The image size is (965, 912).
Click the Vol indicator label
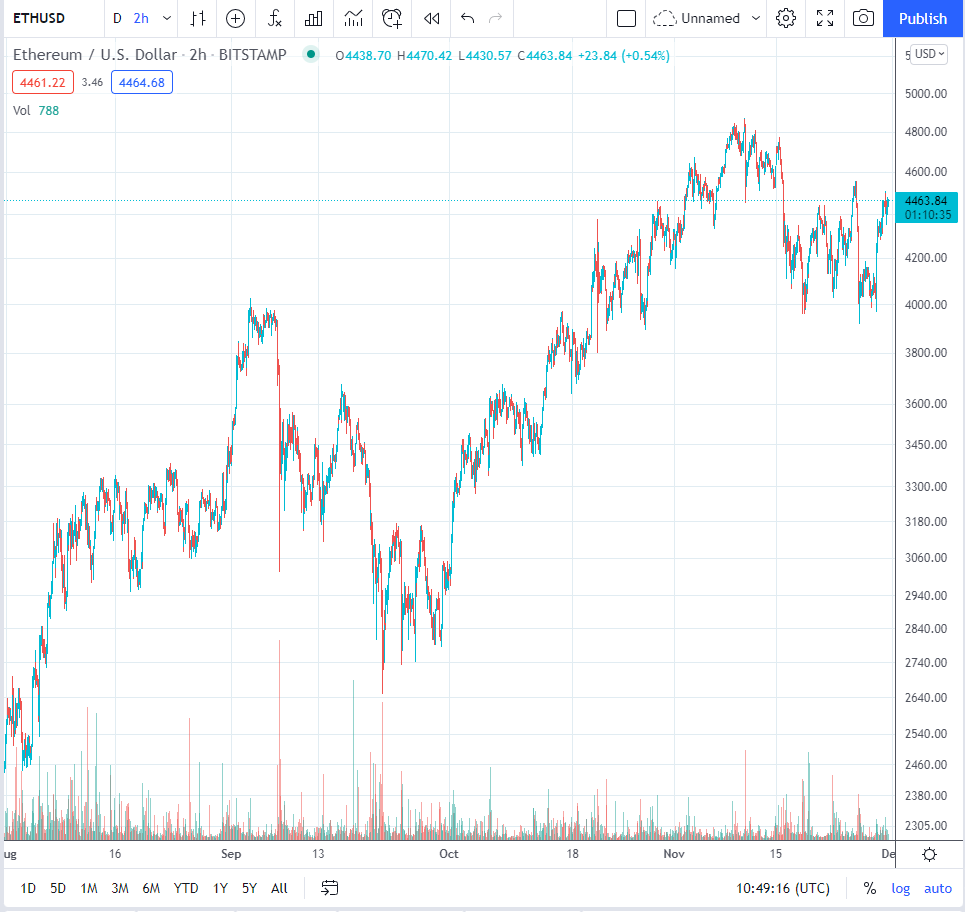(x=22, y=111)
